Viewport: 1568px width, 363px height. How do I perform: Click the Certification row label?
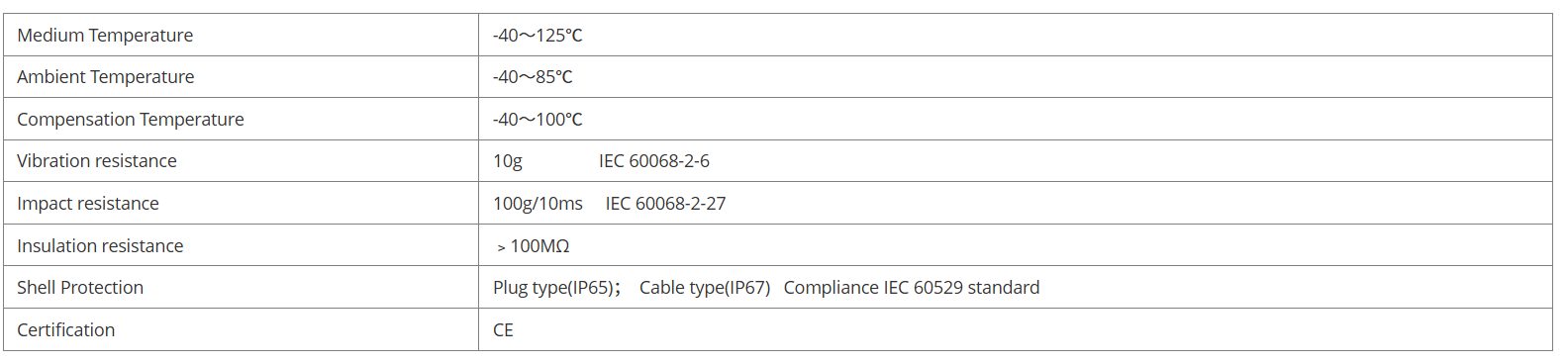point(66,329)
